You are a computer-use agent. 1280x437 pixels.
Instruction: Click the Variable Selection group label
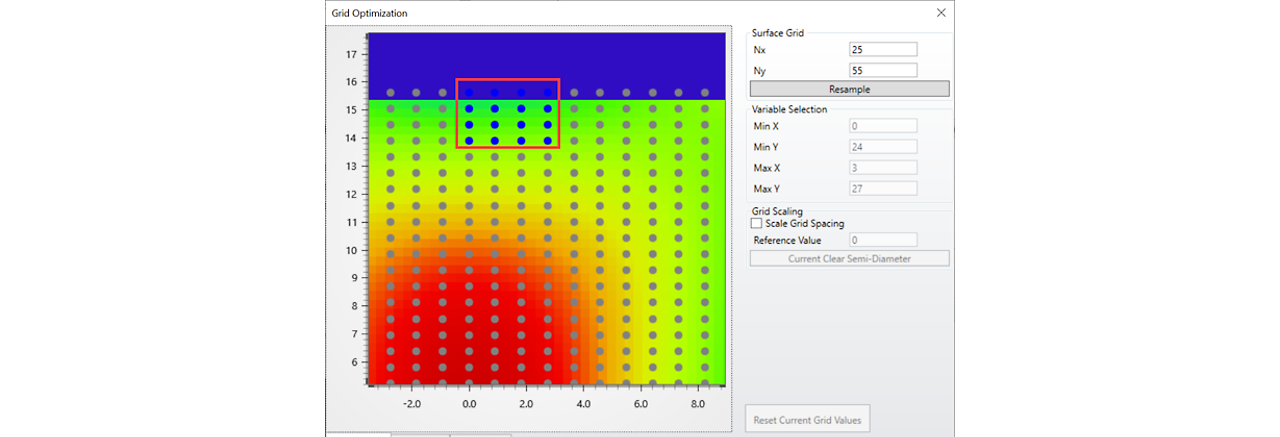pos(790,109)
